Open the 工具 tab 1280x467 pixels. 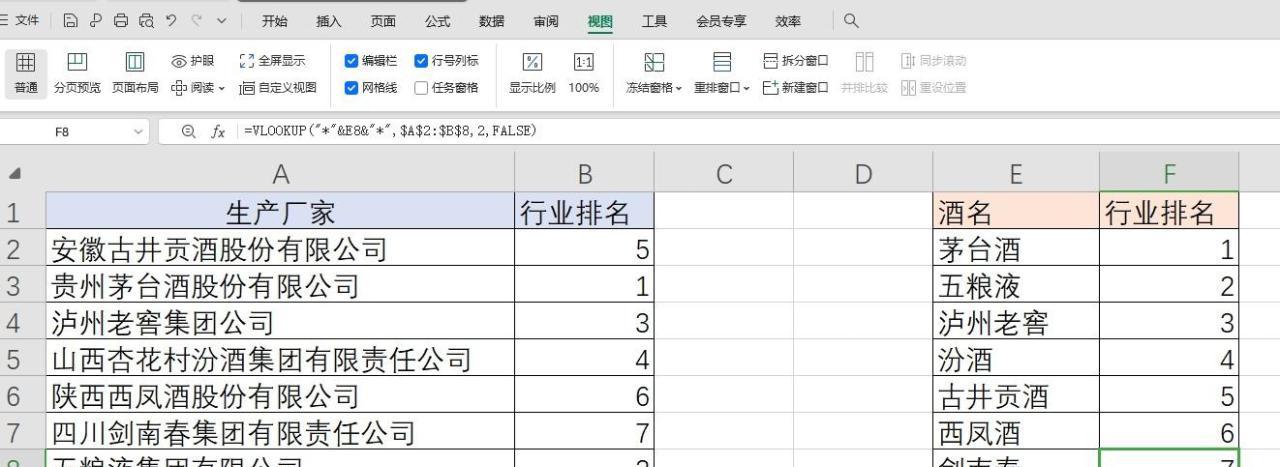(x=655, y=21)
